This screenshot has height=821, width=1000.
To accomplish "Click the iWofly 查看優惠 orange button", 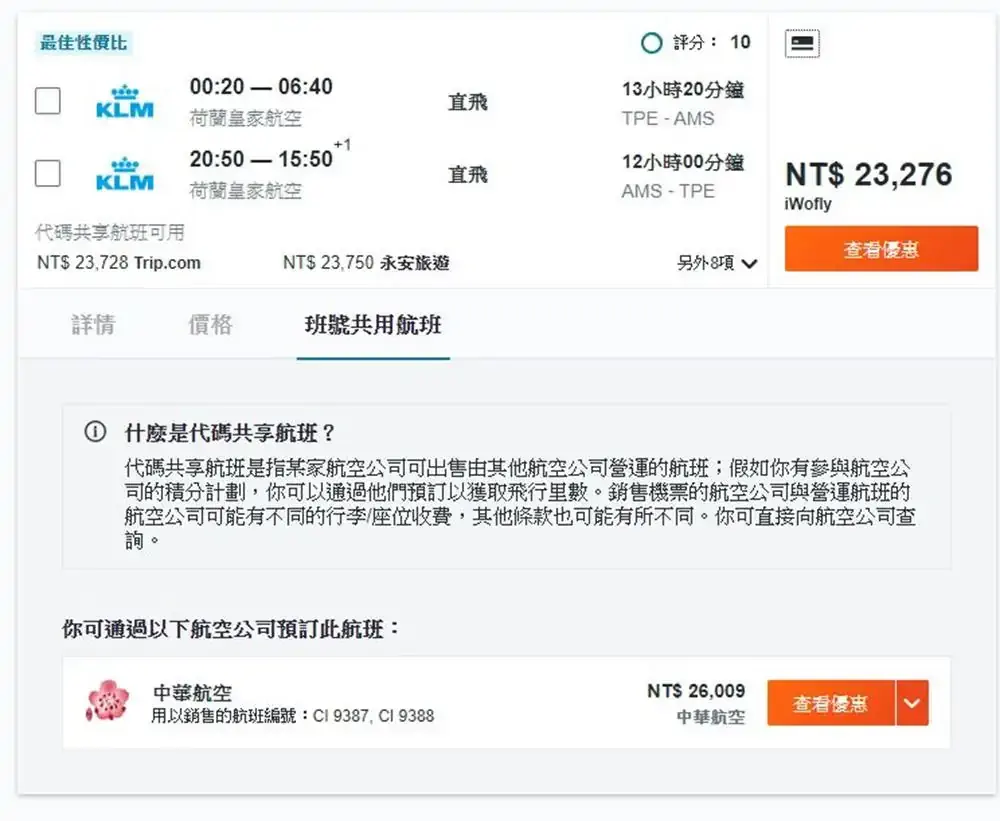I will (881, 249).
